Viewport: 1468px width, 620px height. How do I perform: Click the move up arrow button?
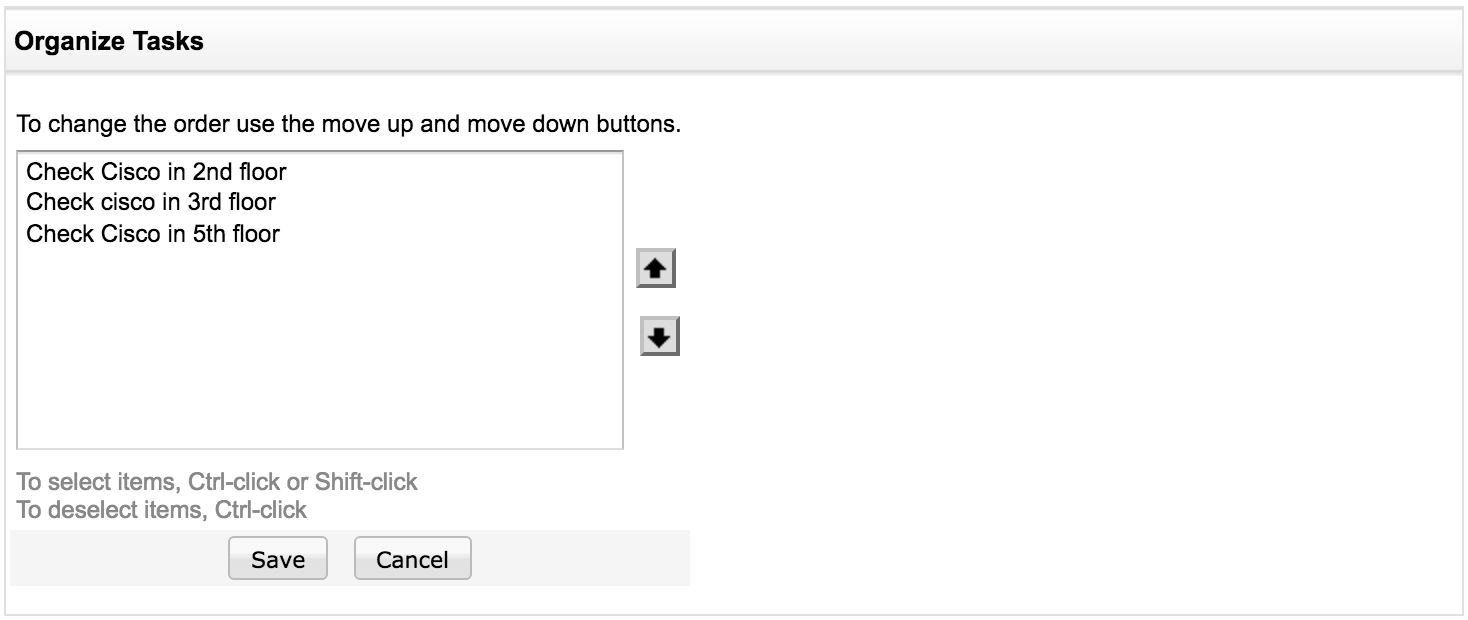point(656,269)
